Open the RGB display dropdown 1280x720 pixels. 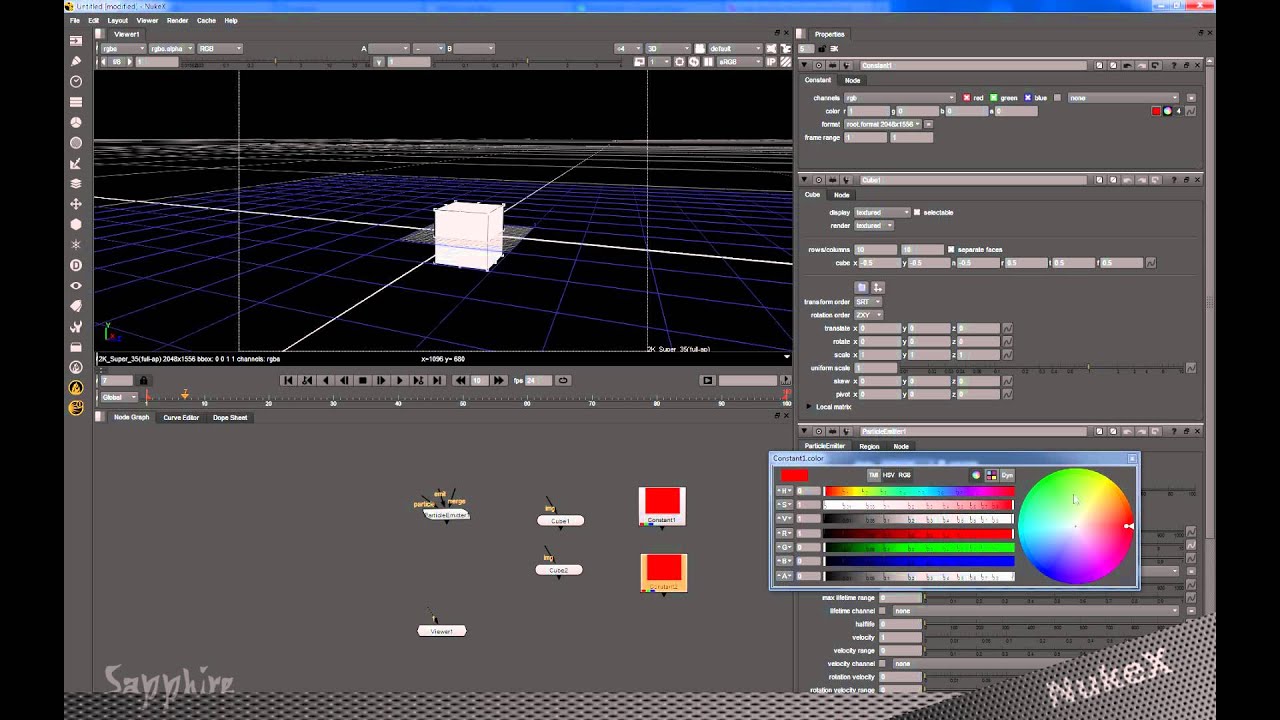(x=219, y=48)
